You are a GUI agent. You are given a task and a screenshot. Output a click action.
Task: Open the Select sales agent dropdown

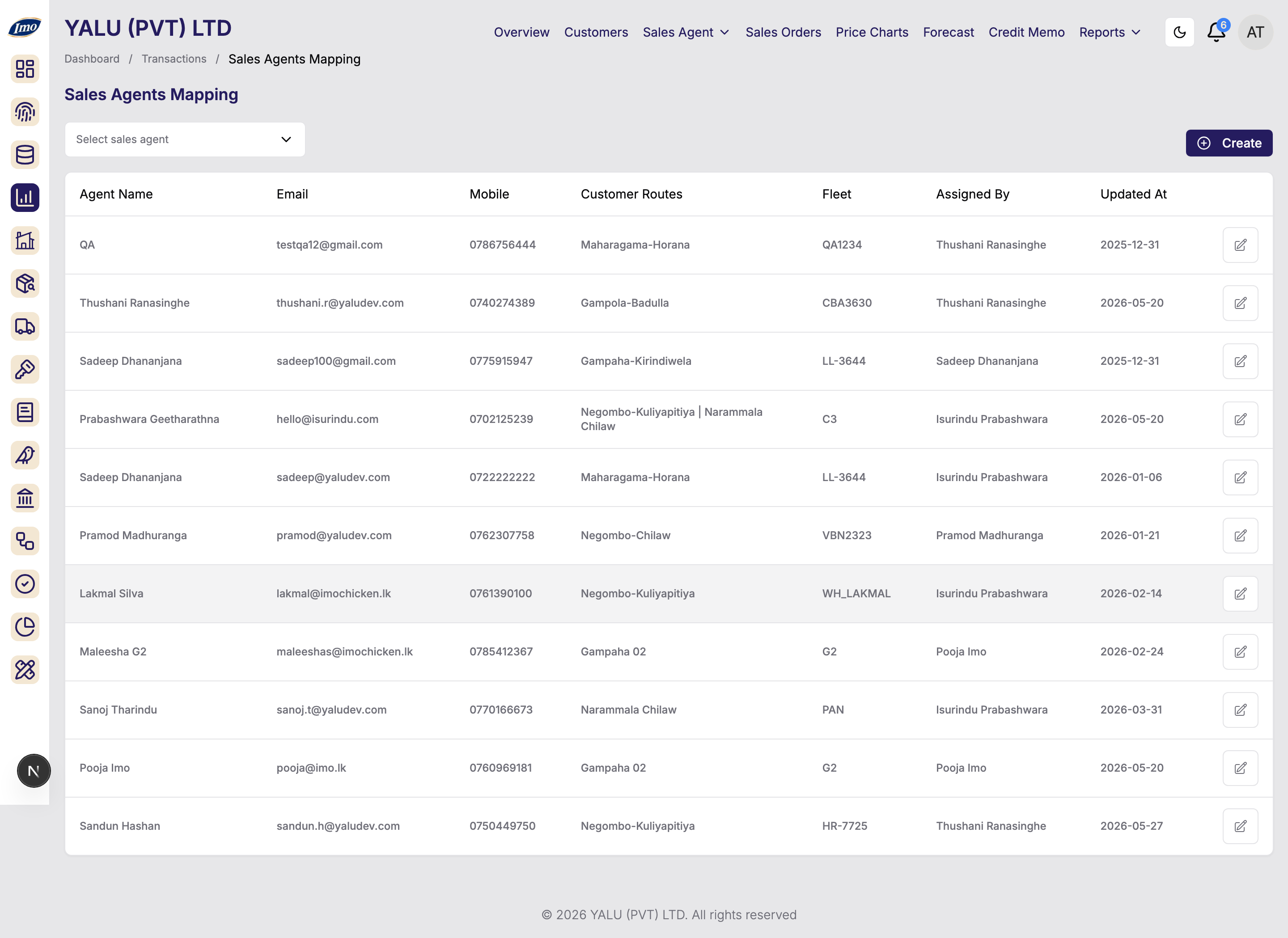coord(185,139)
